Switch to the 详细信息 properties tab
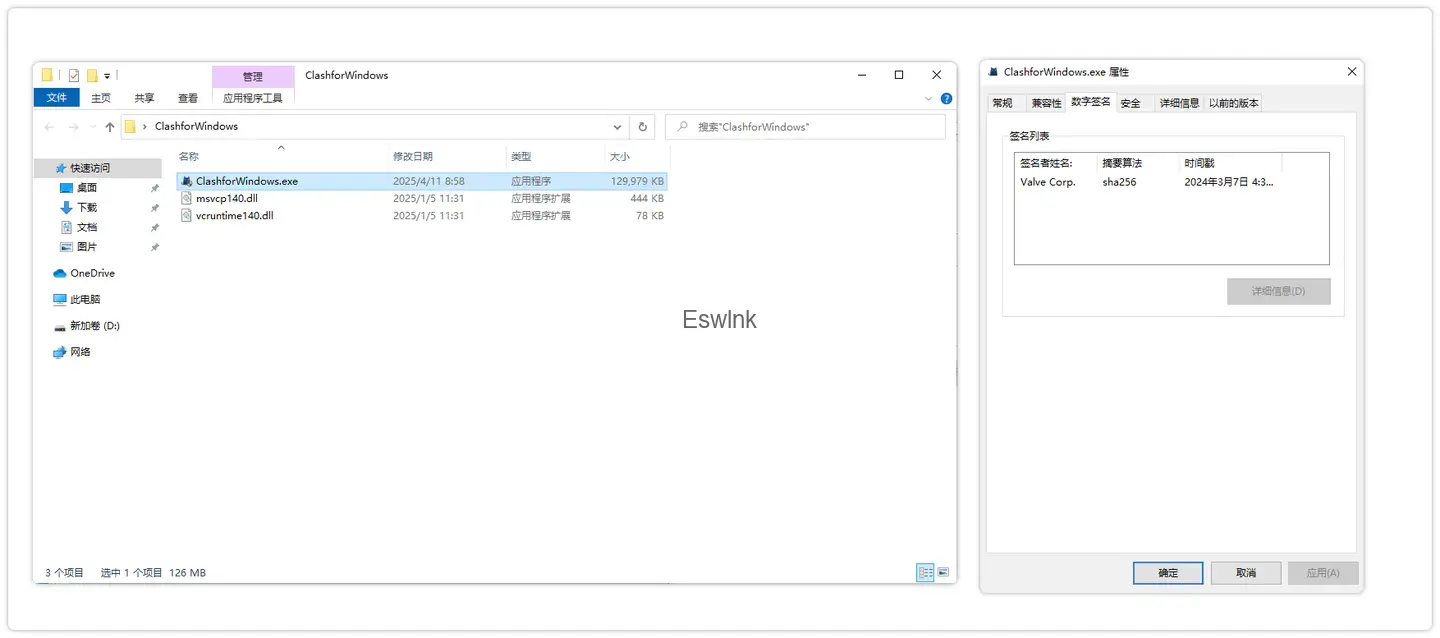 pos(1179,103)
